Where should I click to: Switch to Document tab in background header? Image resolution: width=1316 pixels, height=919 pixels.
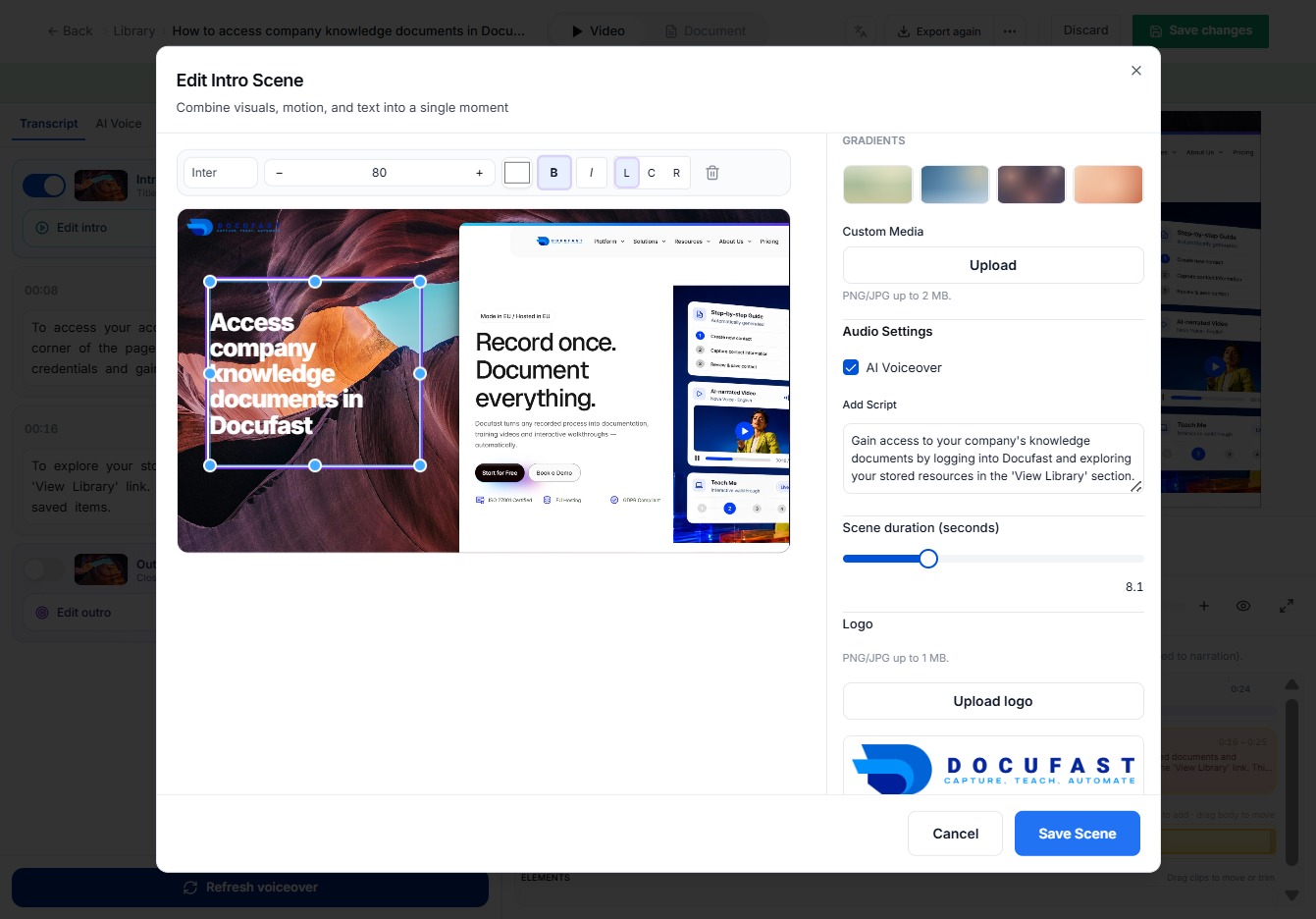[706, 31]
